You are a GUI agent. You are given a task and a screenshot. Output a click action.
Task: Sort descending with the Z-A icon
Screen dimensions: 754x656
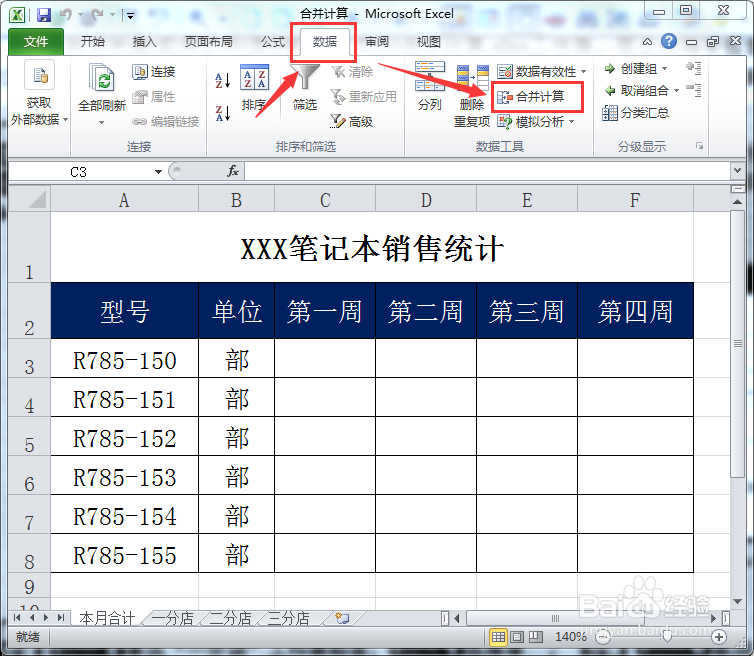(223, 114)
